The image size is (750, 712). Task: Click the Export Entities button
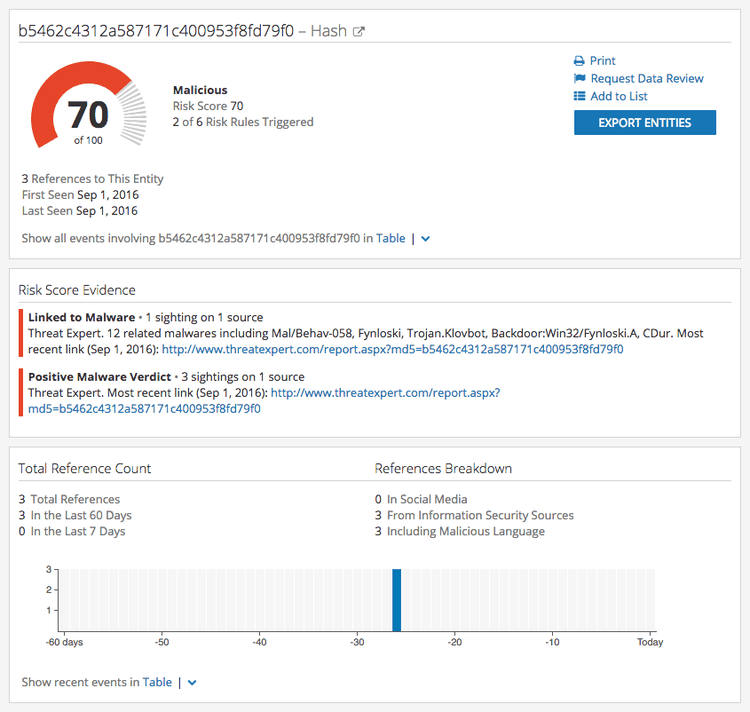(645, 123)
